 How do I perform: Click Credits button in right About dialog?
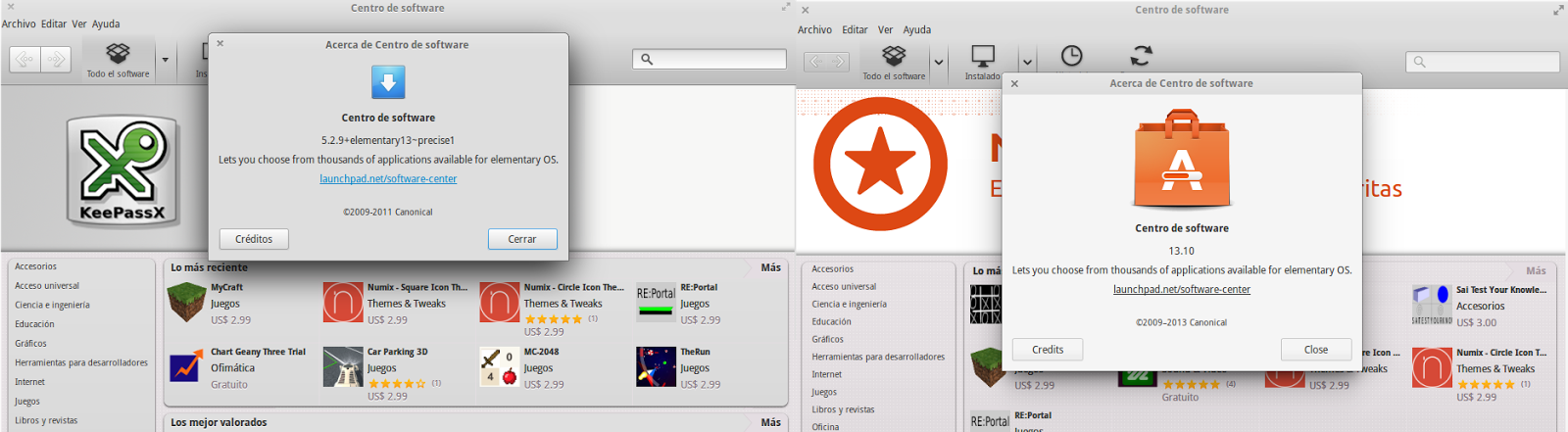1048,350
